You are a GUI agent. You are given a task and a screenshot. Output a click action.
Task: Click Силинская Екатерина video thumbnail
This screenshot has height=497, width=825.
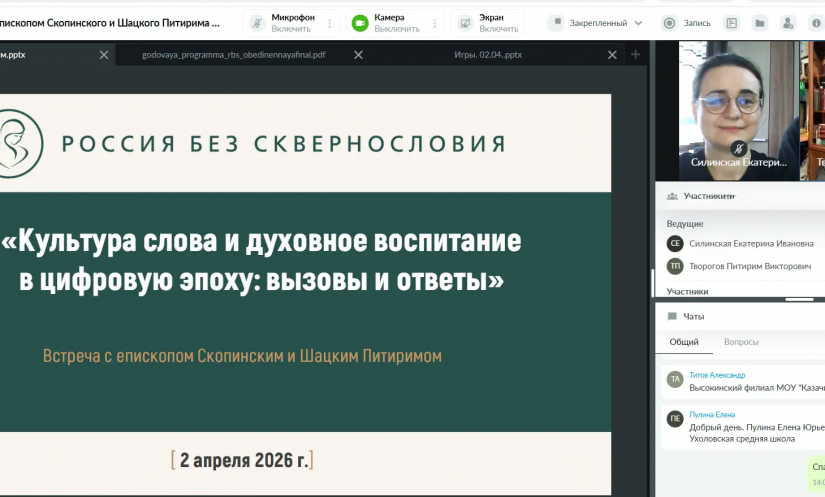739,111
